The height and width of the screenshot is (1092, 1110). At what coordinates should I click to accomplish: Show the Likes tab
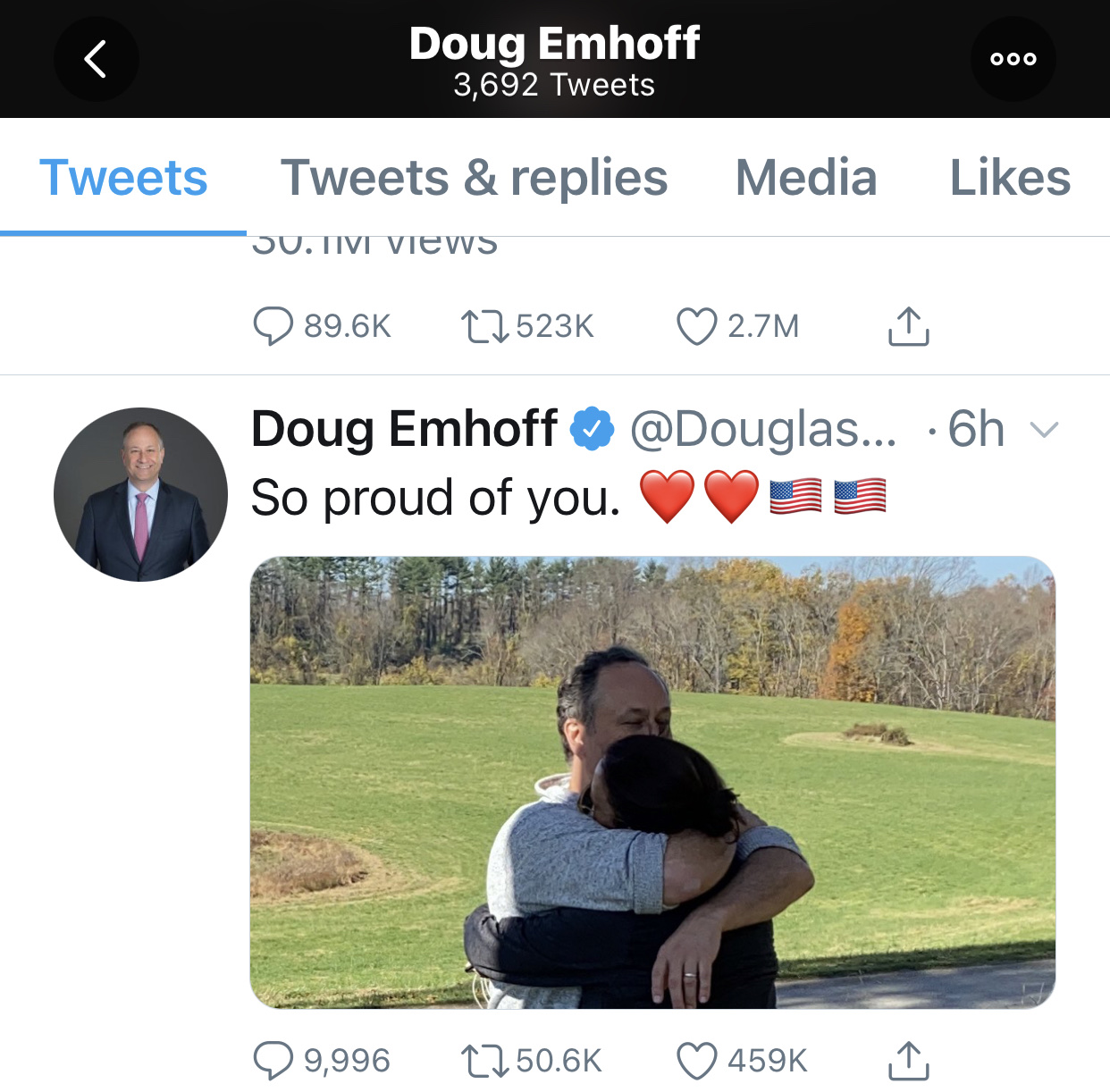click(x=1010, y=177)
